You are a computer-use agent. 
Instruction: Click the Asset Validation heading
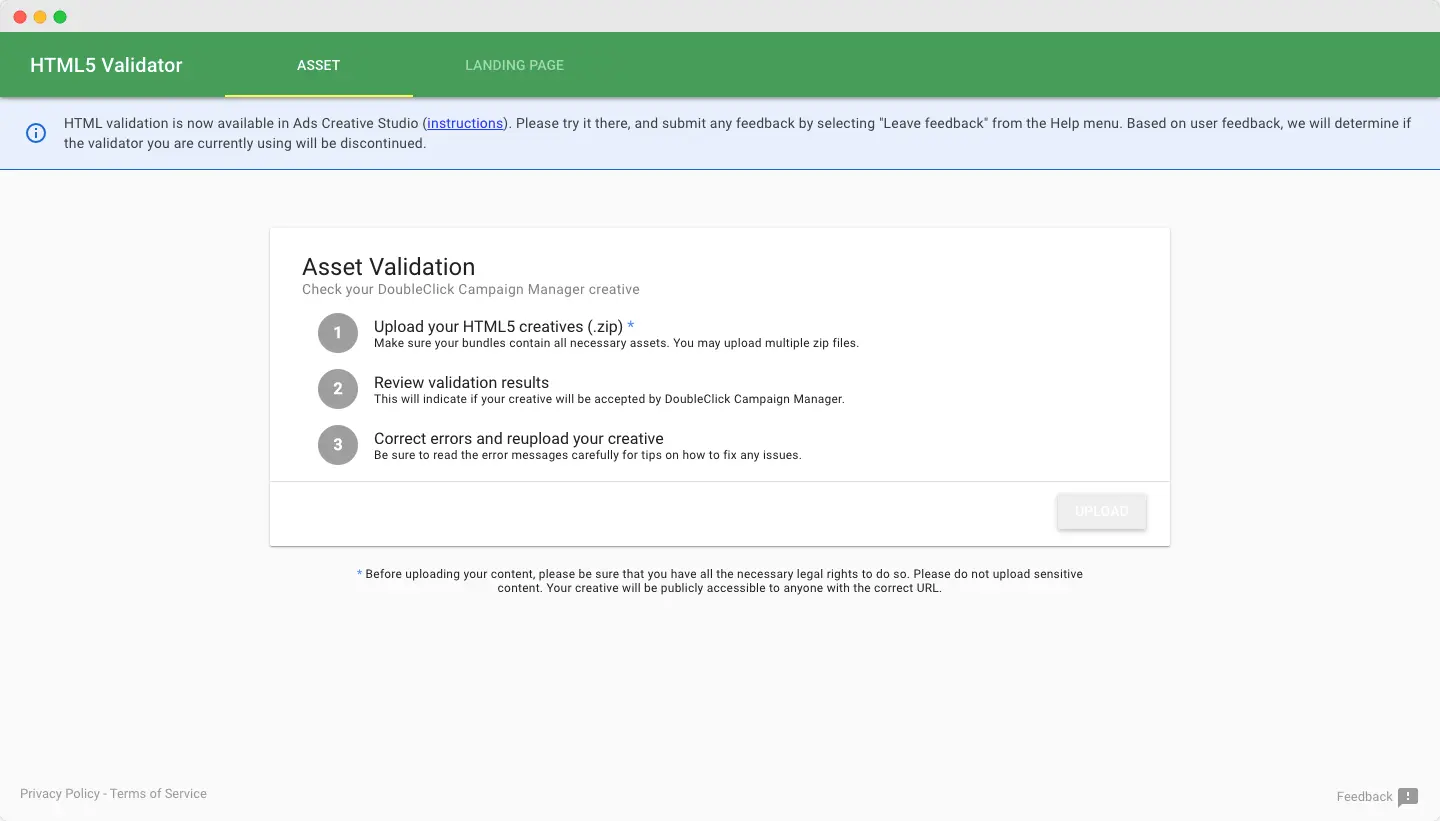coord(388,267)
